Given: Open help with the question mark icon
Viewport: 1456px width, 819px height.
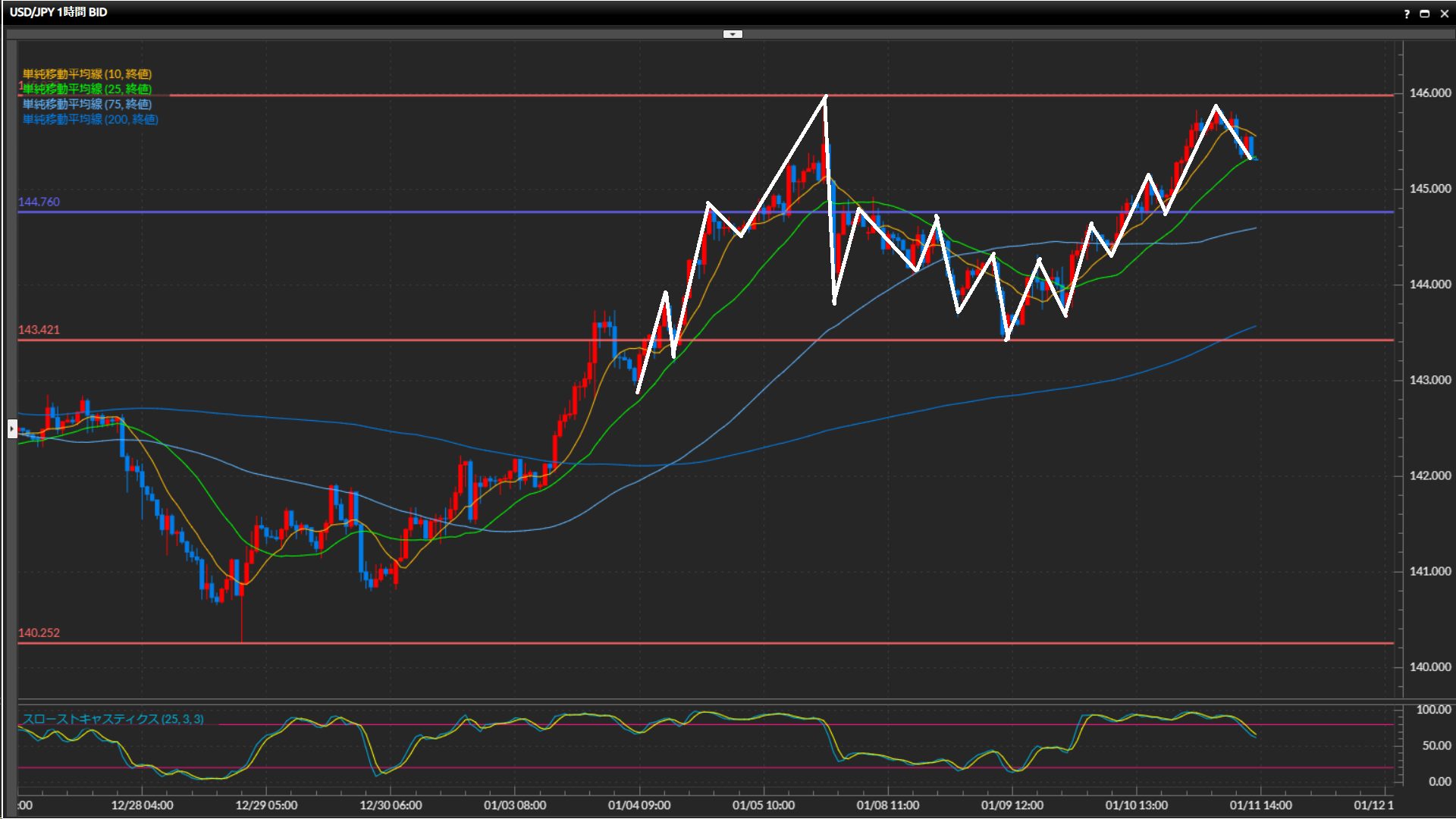Looking at the screenshot, I should 1407,13.
